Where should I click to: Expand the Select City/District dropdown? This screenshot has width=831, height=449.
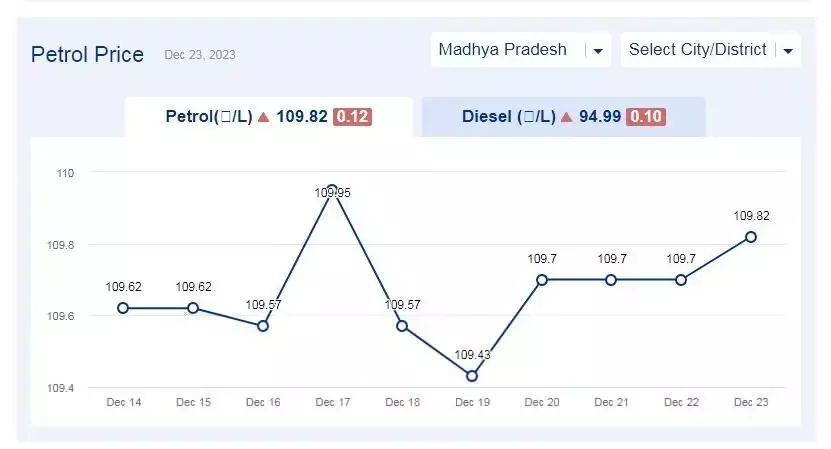(x=698, y=50)
